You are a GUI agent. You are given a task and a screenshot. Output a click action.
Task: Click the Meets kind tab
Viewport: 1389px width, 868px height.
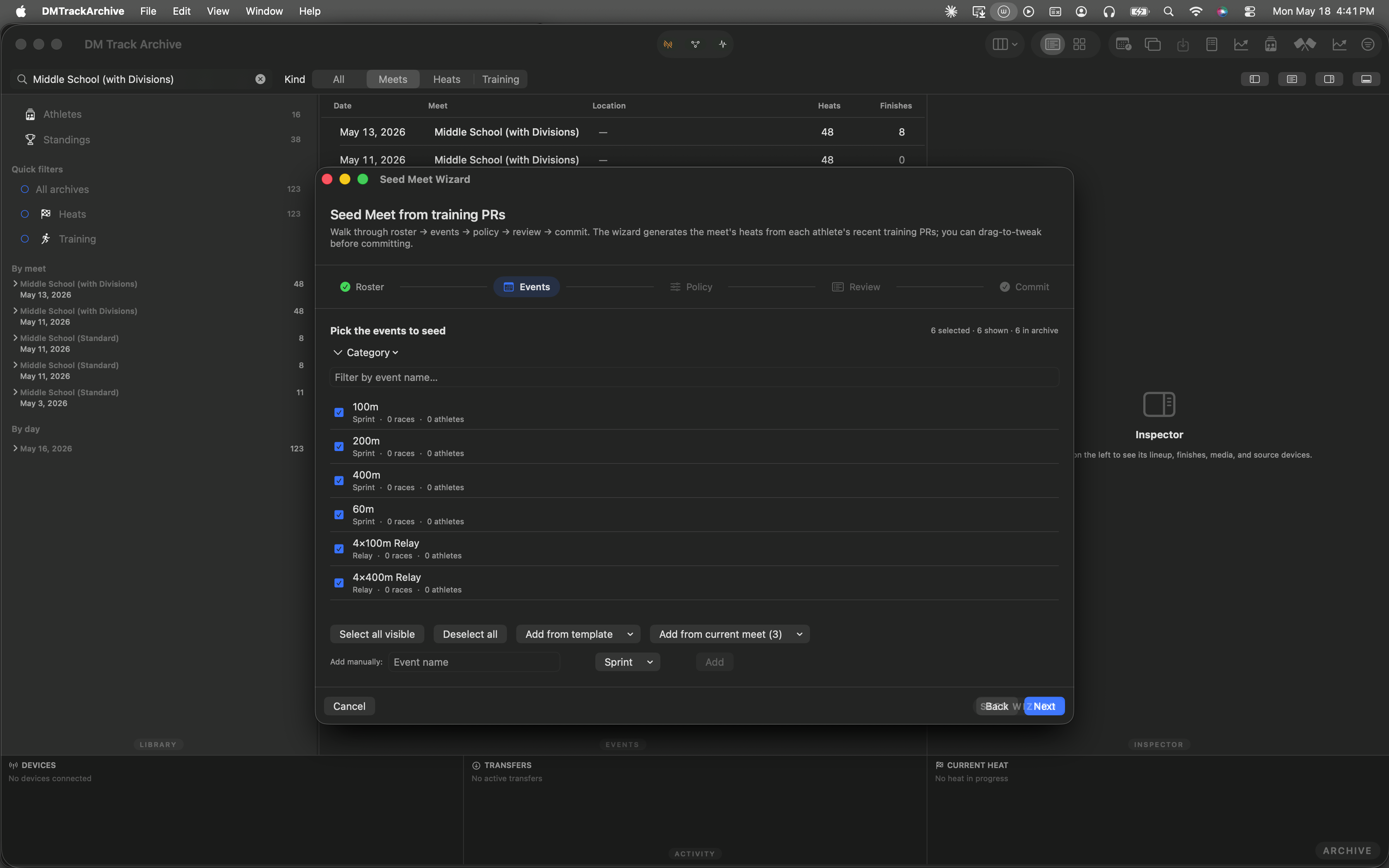(393, 79)
